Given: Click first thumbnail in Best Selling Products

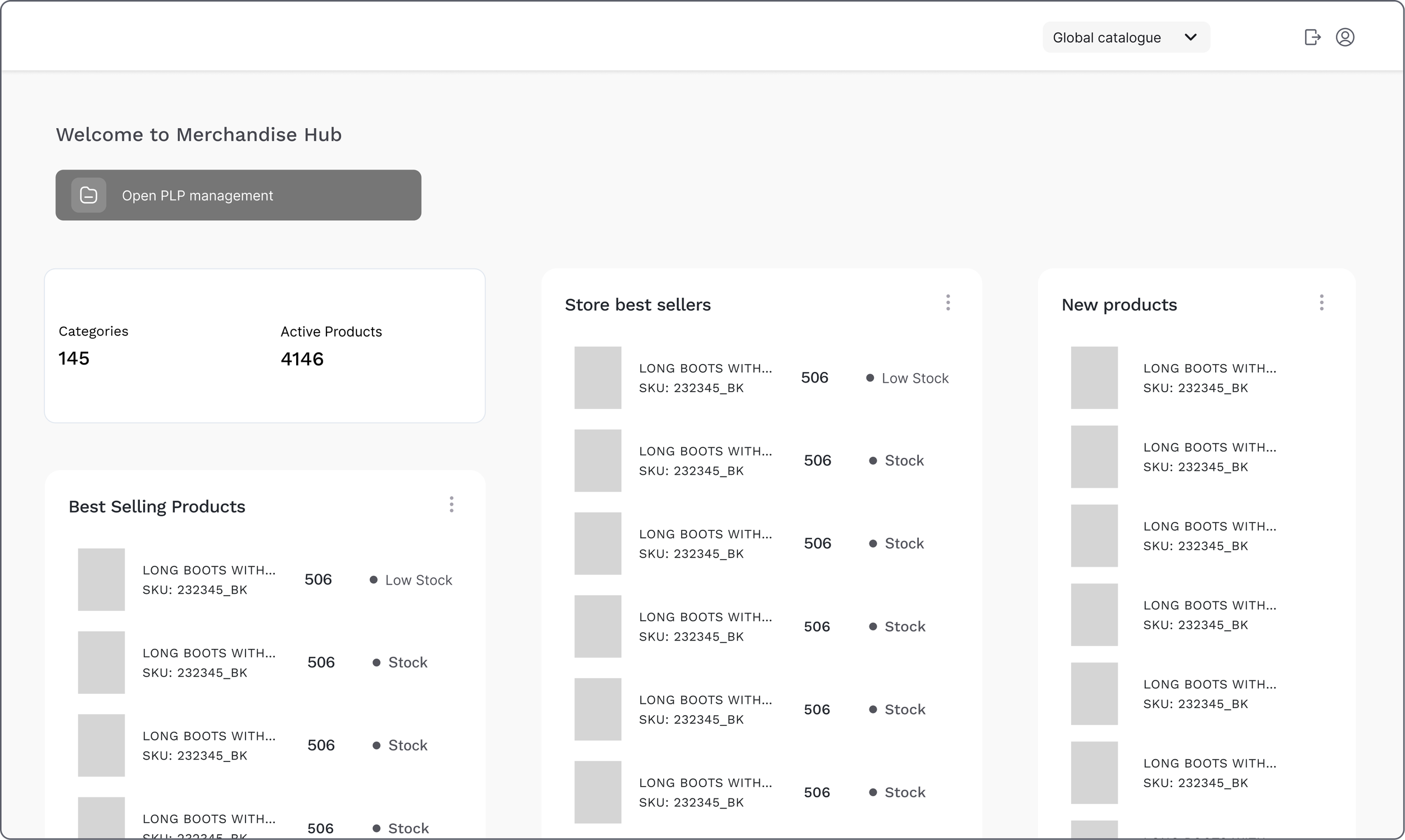Looking at the screenshot, I should [101, 580].
